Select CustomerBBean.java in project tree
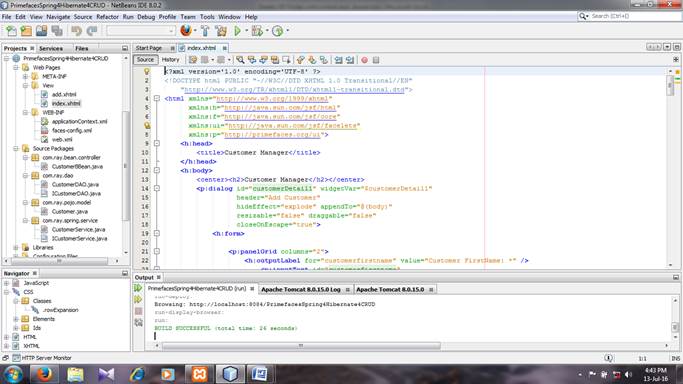The image size is (683, 384). coord(77,166)
